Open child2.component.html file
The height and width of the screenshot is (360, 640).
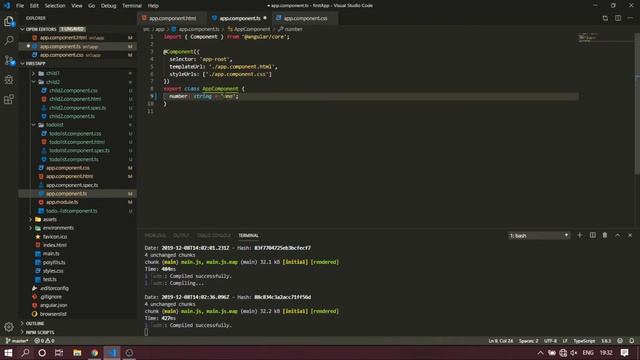coord(75,99)
